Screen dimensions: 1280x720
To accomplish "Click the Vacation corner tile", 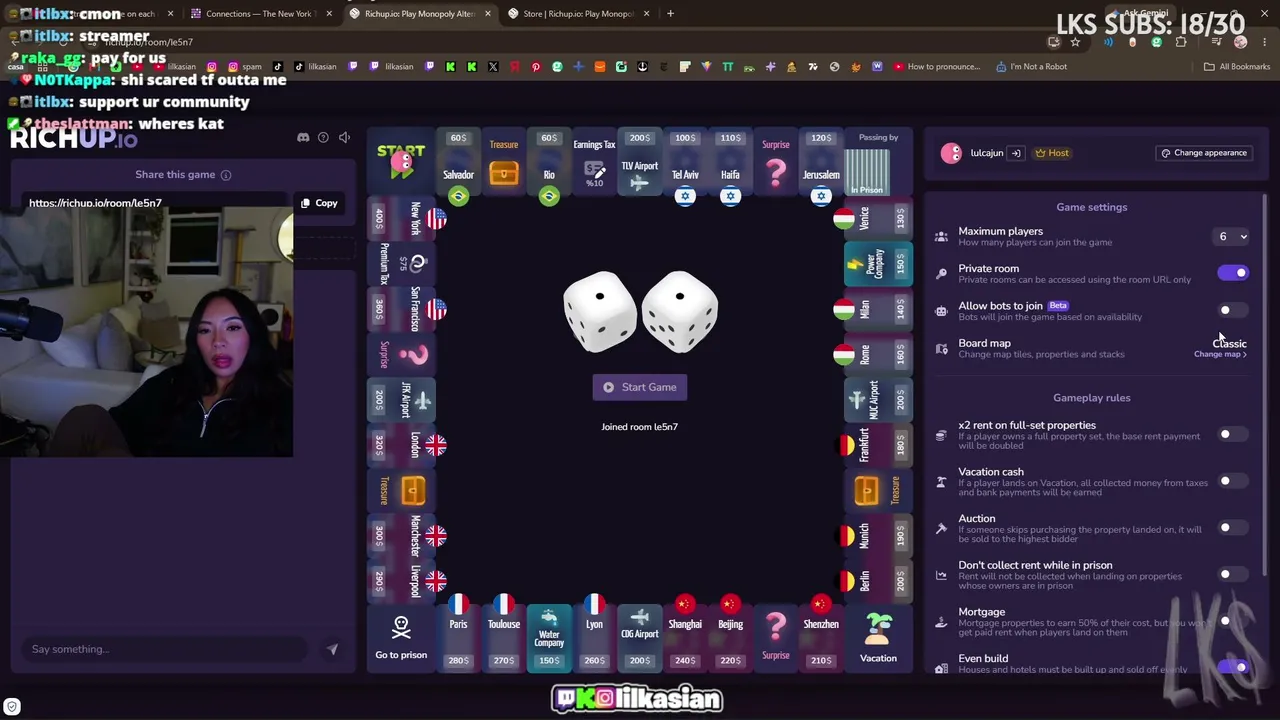I will pos(878,637).
